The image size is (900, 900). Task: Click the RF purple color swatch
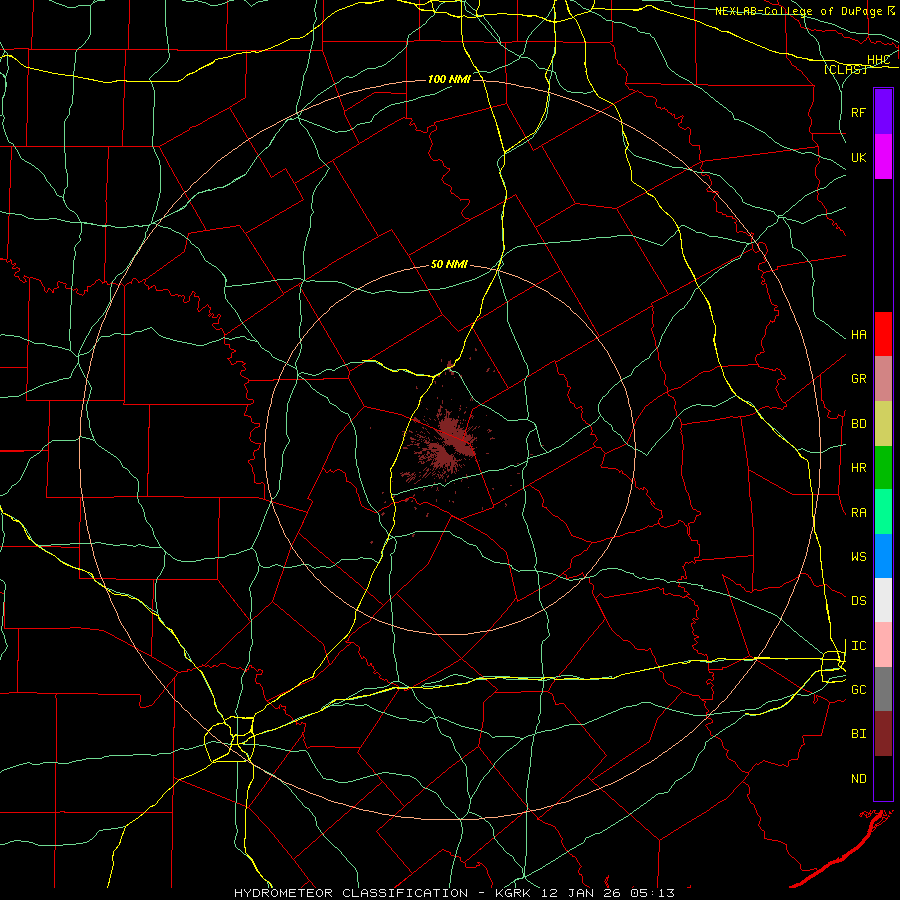pos(883,112)
